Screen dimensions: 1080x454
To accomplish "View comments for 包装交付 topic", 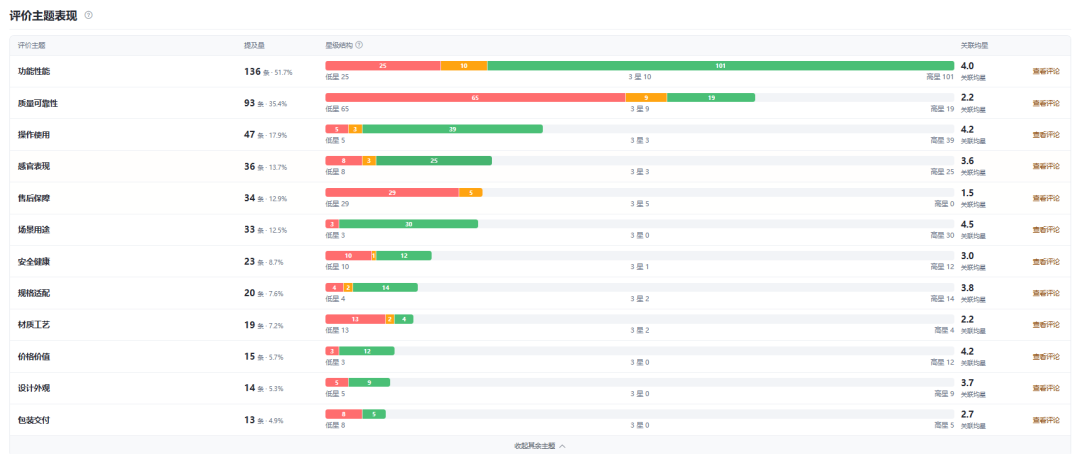I will pyautogui.click(x=1046, y=420).
